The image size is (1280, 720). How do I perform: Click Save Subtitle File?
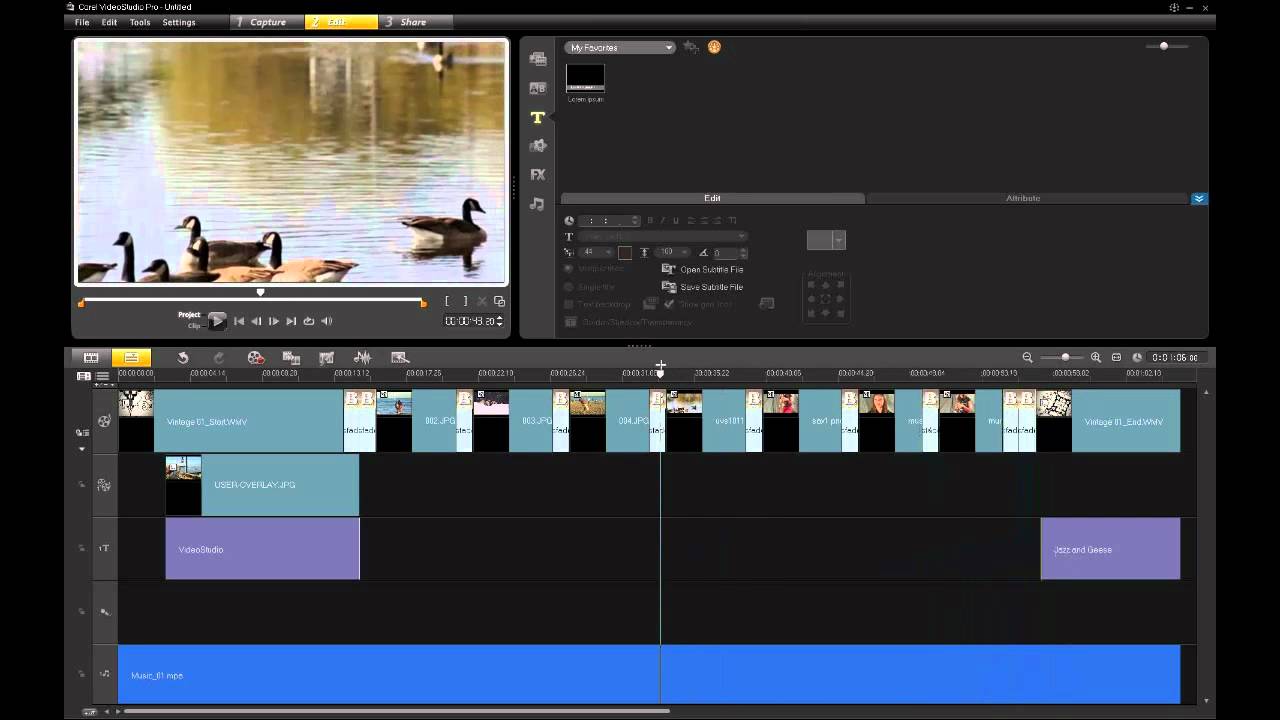pyautogui.click(x=703, y=287)
